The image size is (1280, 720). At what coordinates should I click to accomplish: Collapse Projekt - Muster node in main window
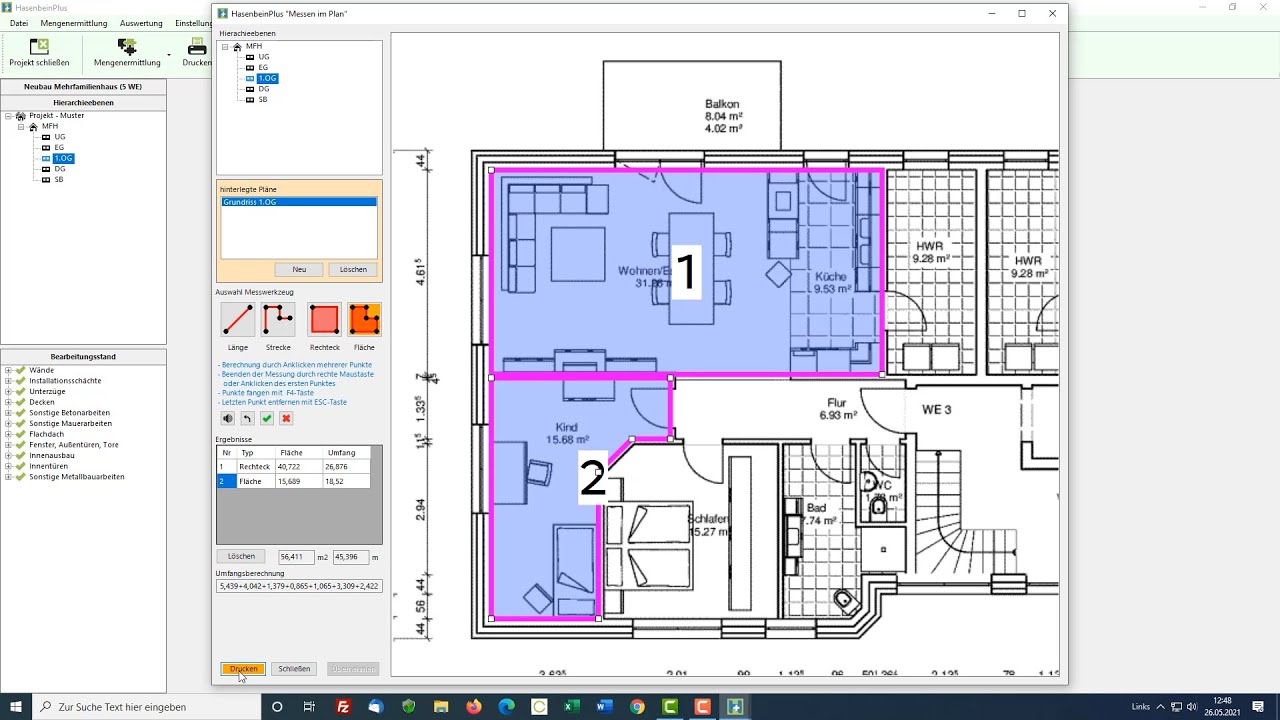[x=8, y=116]
